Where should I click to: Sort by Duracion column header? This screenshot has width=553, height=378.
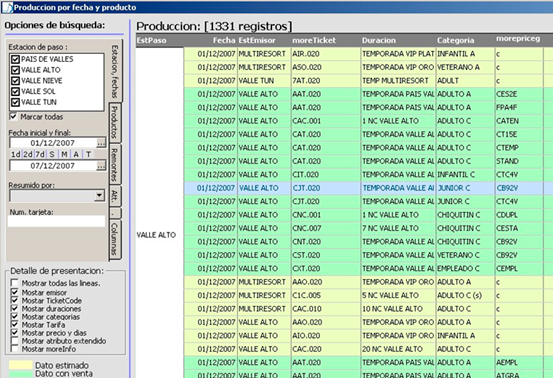click(x=398, y=40)
